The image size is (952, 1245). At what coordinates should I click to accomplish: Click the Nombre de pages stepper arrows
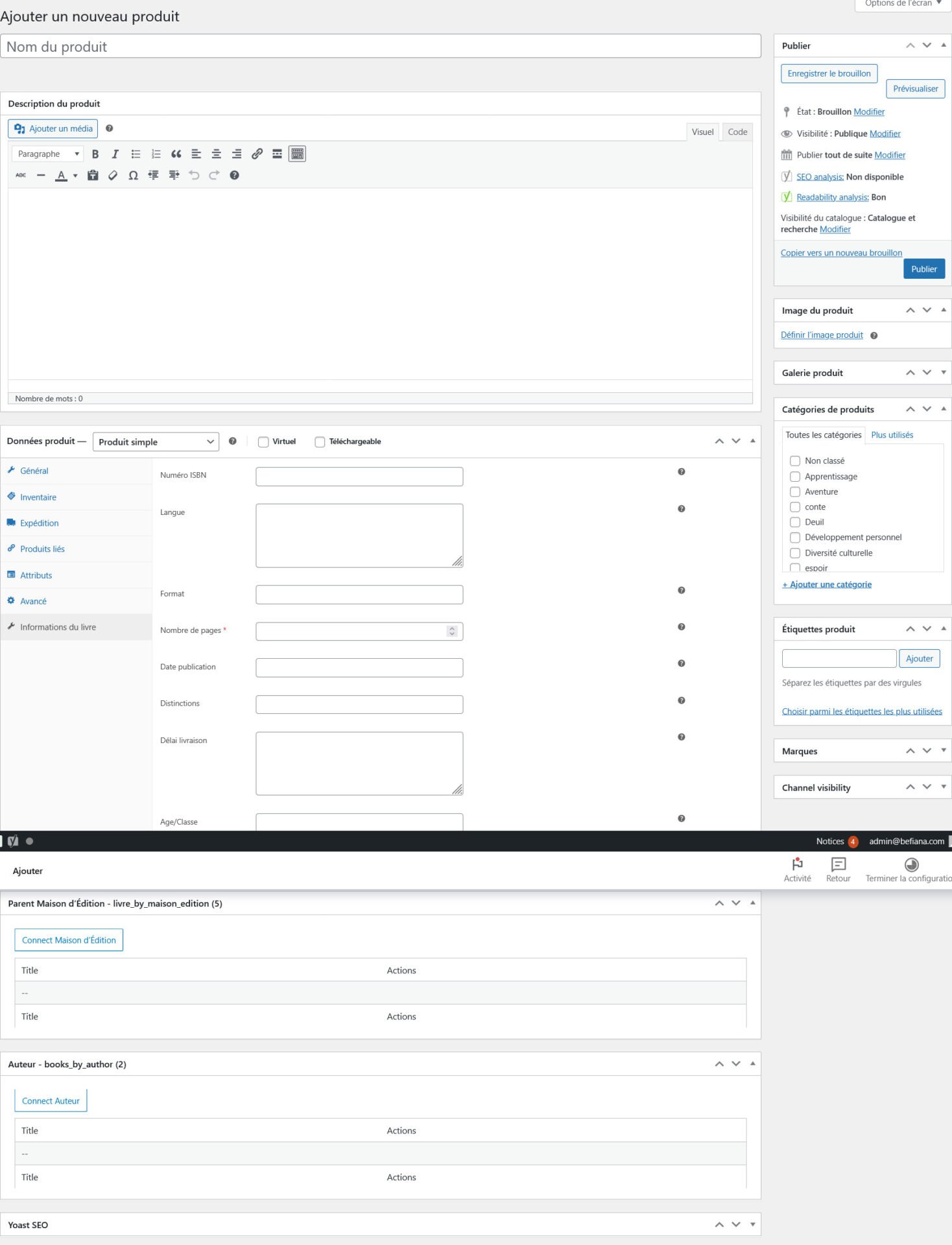[x=452, y=631]
